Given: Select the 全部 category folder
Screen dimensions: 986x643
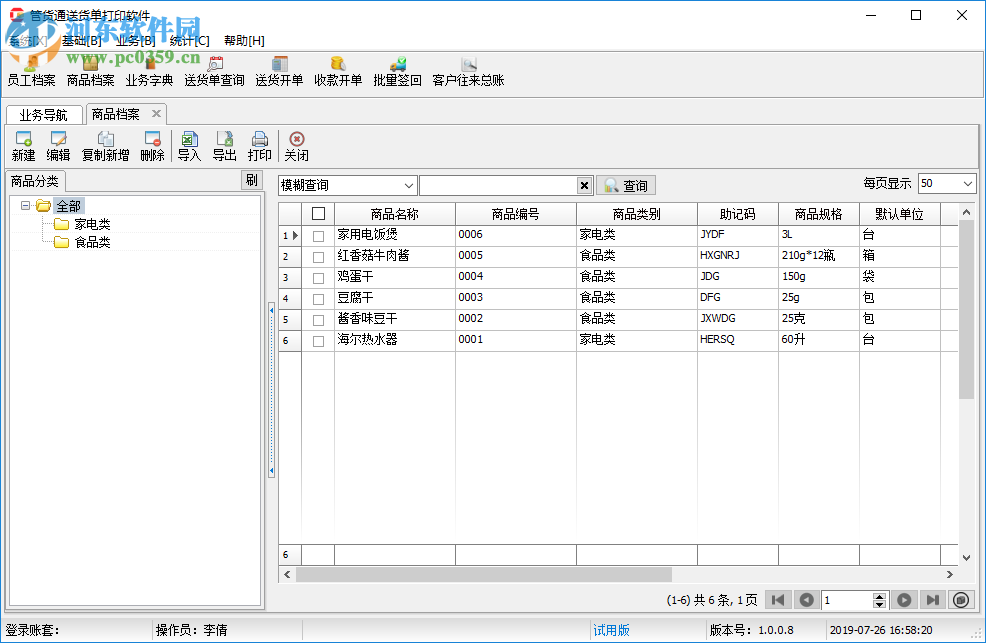Looking at the screenshot, I should point(69,206).
